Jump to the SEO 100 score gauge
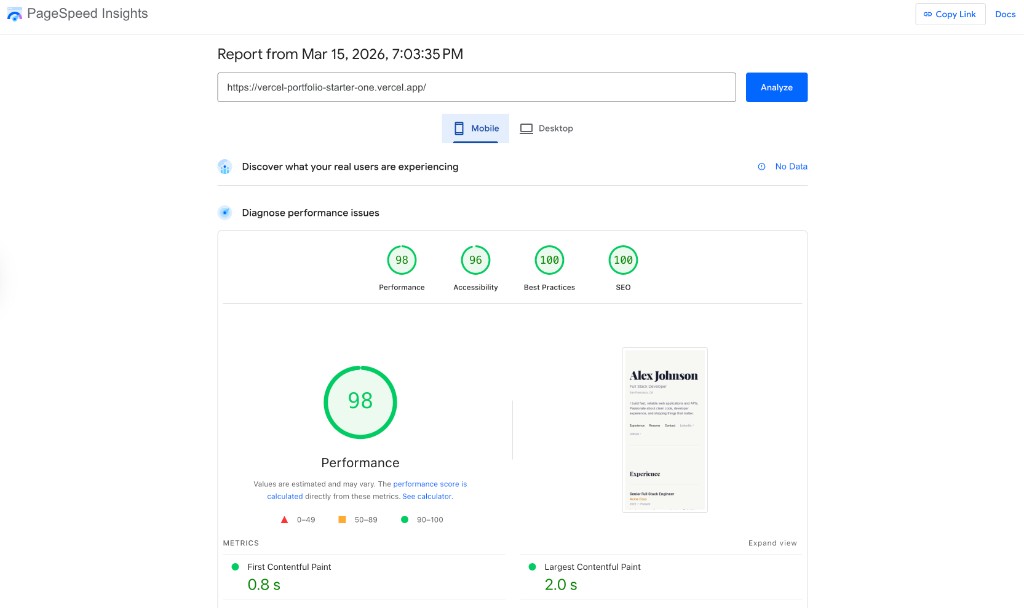The height and width of the screenshot is (608, 1024). (623, 261)
